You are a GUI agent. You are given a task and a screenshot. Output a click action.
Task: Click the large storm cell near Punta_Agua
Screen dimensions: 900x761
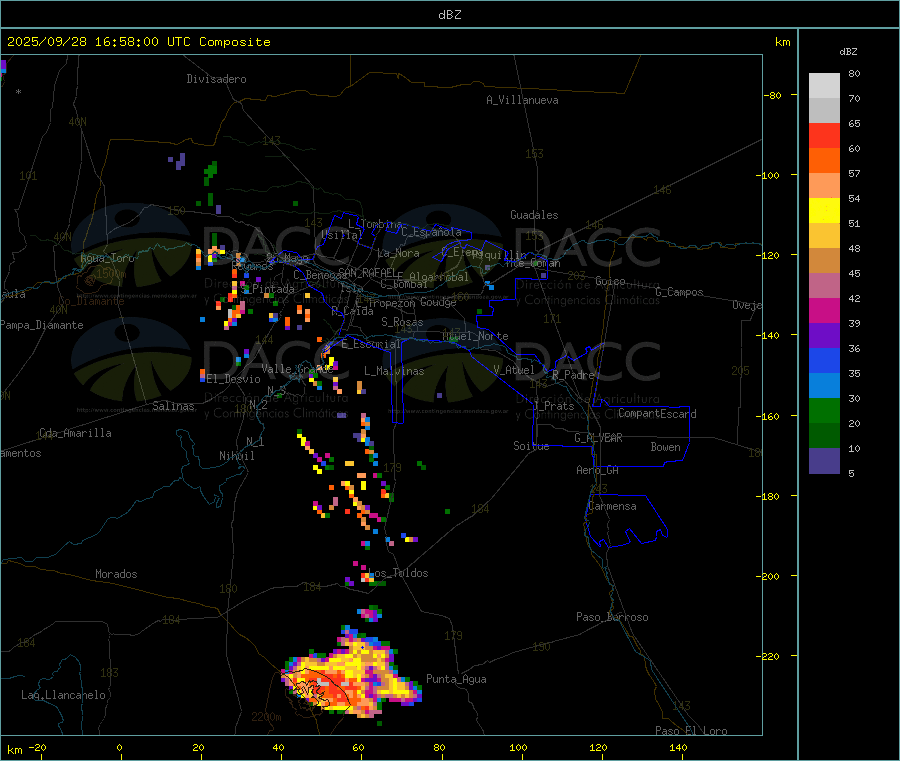(351, 677)
